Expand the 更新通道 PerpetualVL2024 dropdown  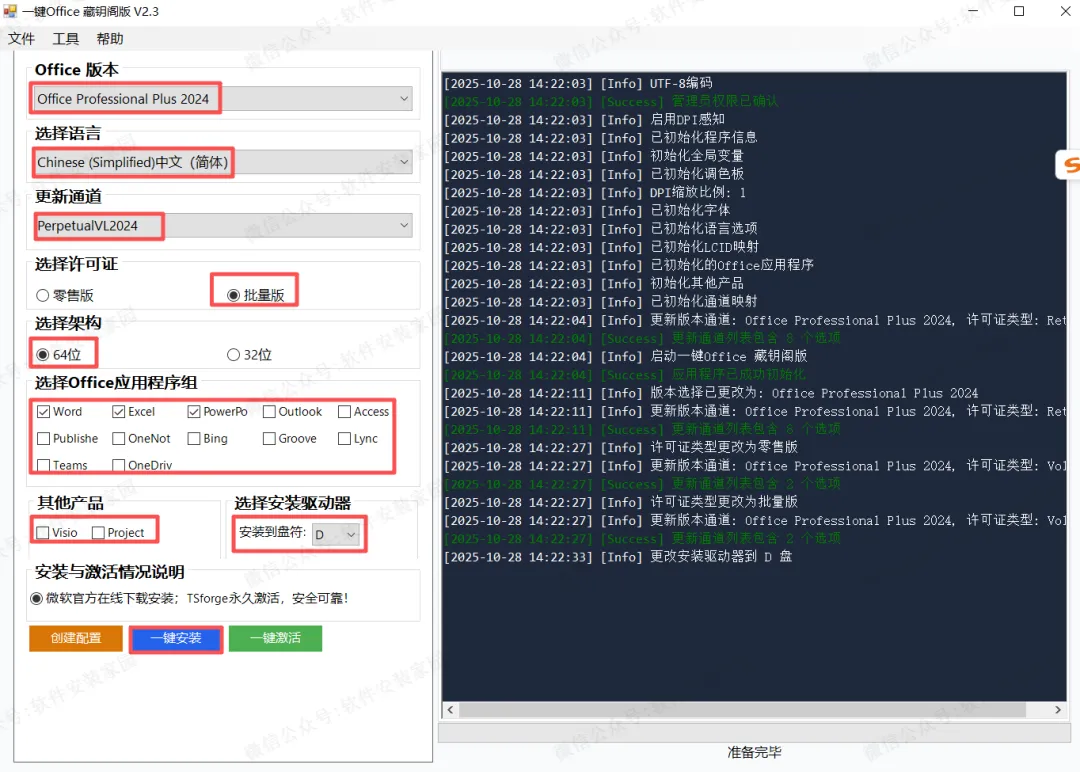(x=223, y=226)
